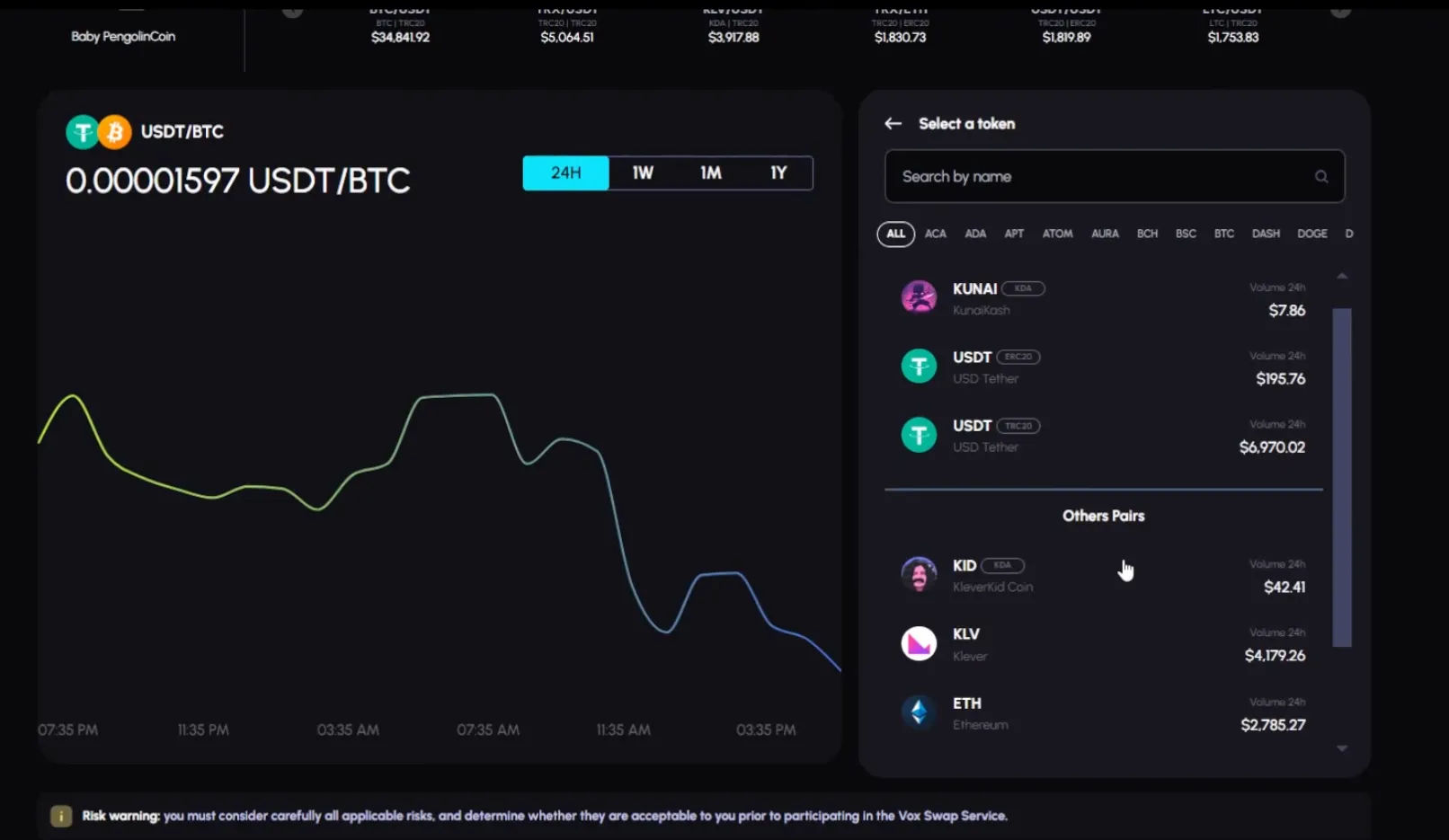Filter tokens by BSC

click(1186, 234)
